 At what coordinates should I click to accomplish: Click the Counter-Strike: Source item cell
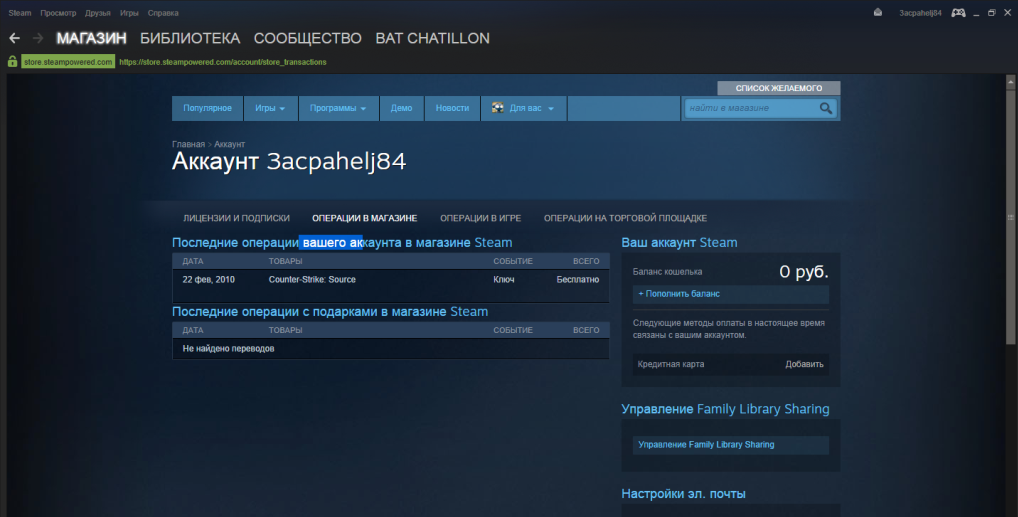click(x=312, y=279)
